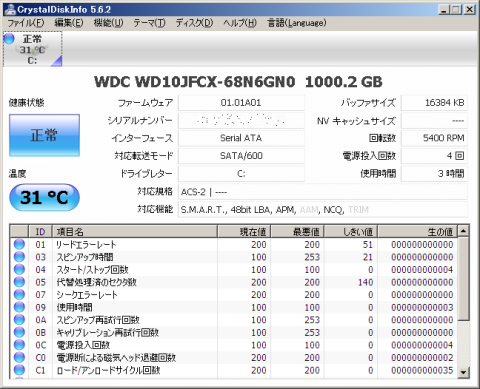Click the blue status orb on drive tab
480x389 pixels.
(x=9, y=39)
